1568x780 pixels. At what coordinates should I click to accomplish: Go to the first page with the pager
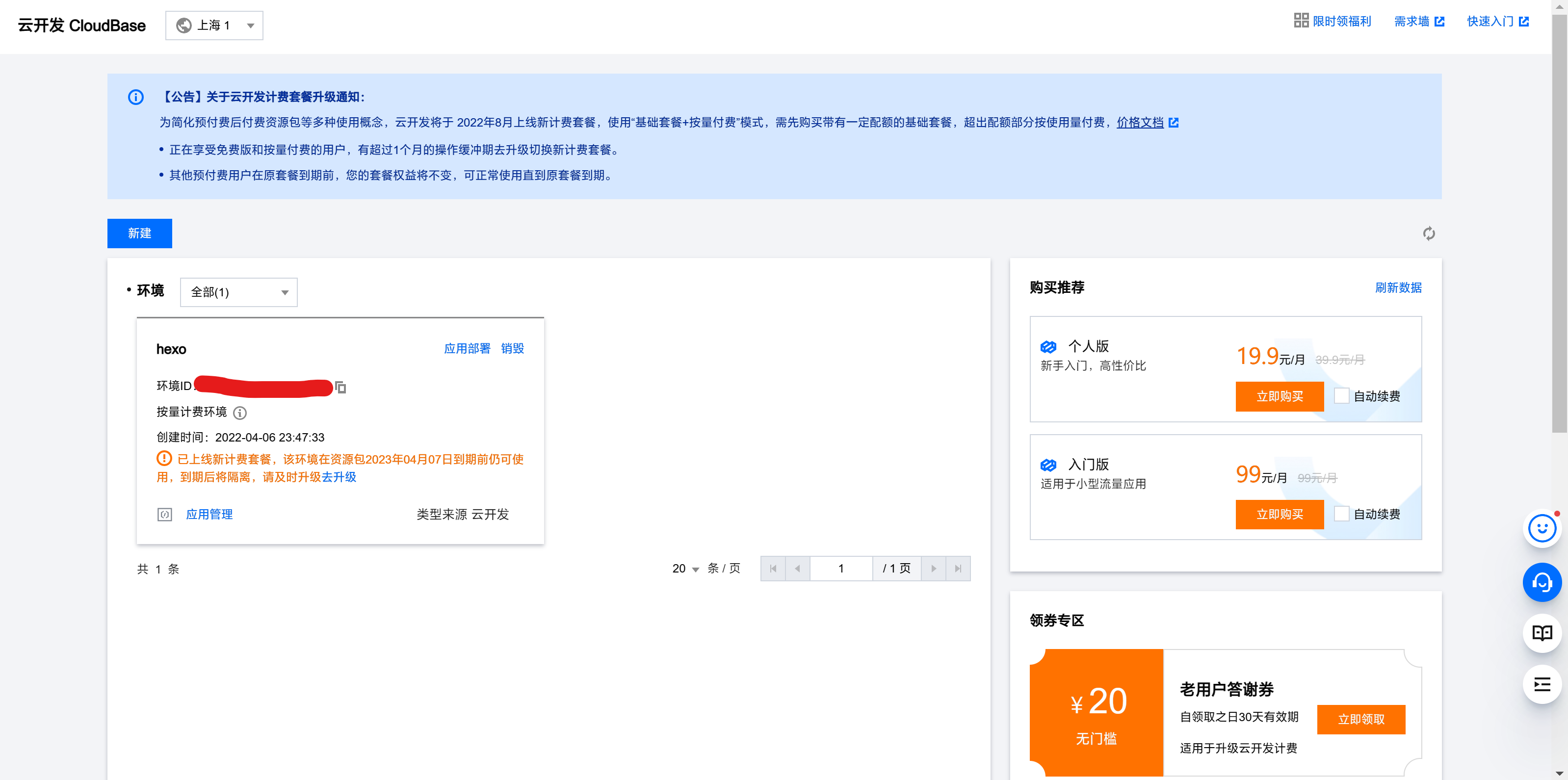(773, 569)
